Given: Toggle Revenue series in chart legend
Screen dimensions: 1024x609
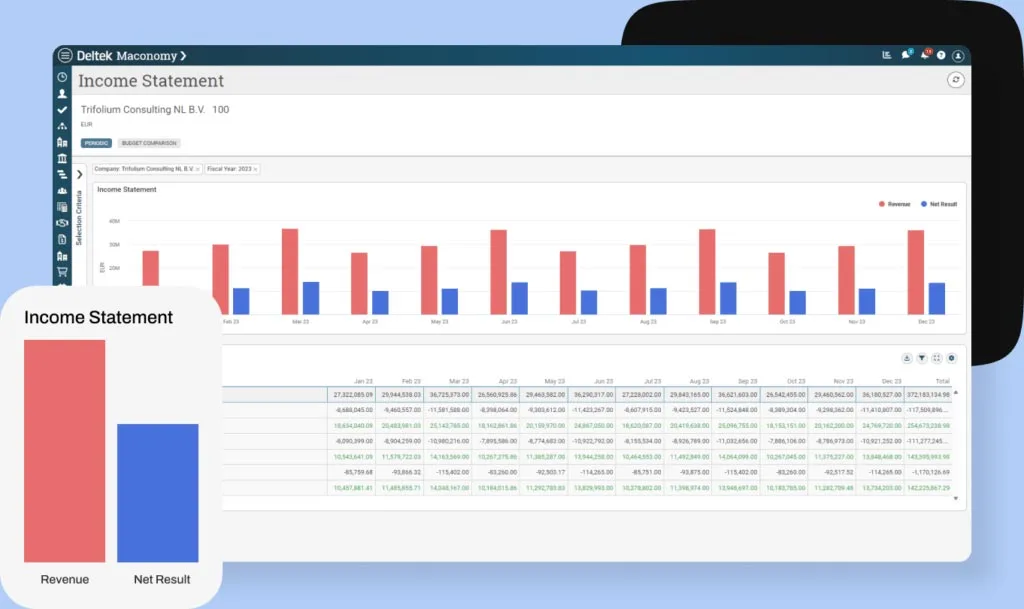Looking at the screenshot, I should click(895, 204).
